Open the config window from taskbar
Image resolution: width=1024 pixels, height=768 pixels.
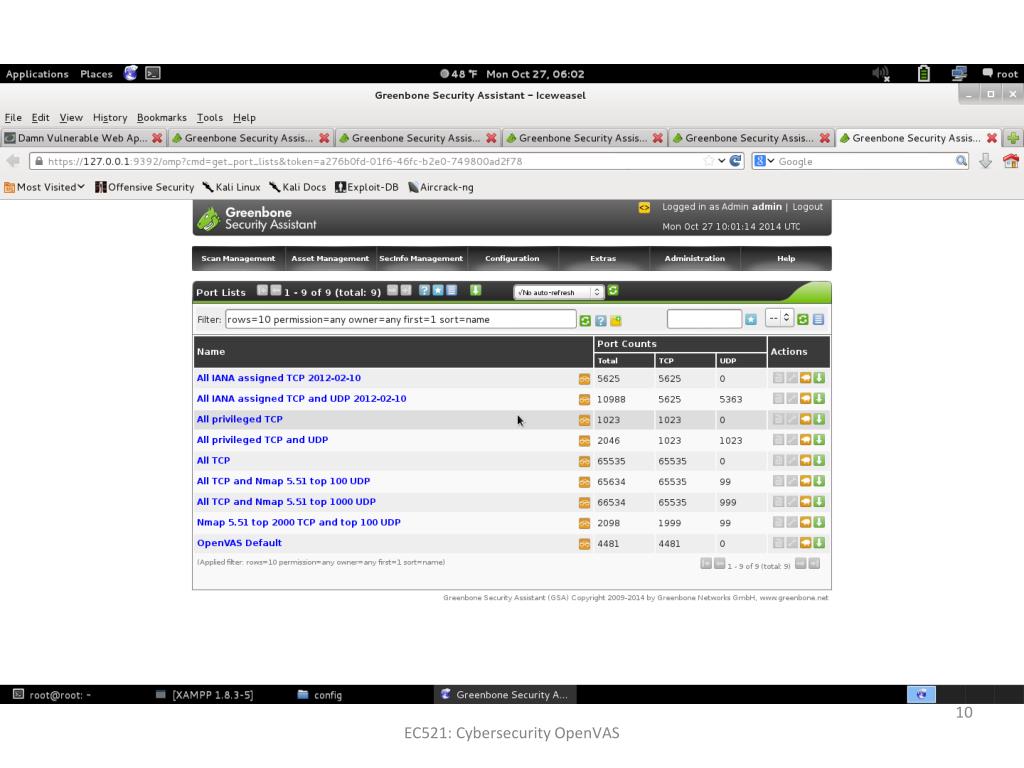[320, 695]
